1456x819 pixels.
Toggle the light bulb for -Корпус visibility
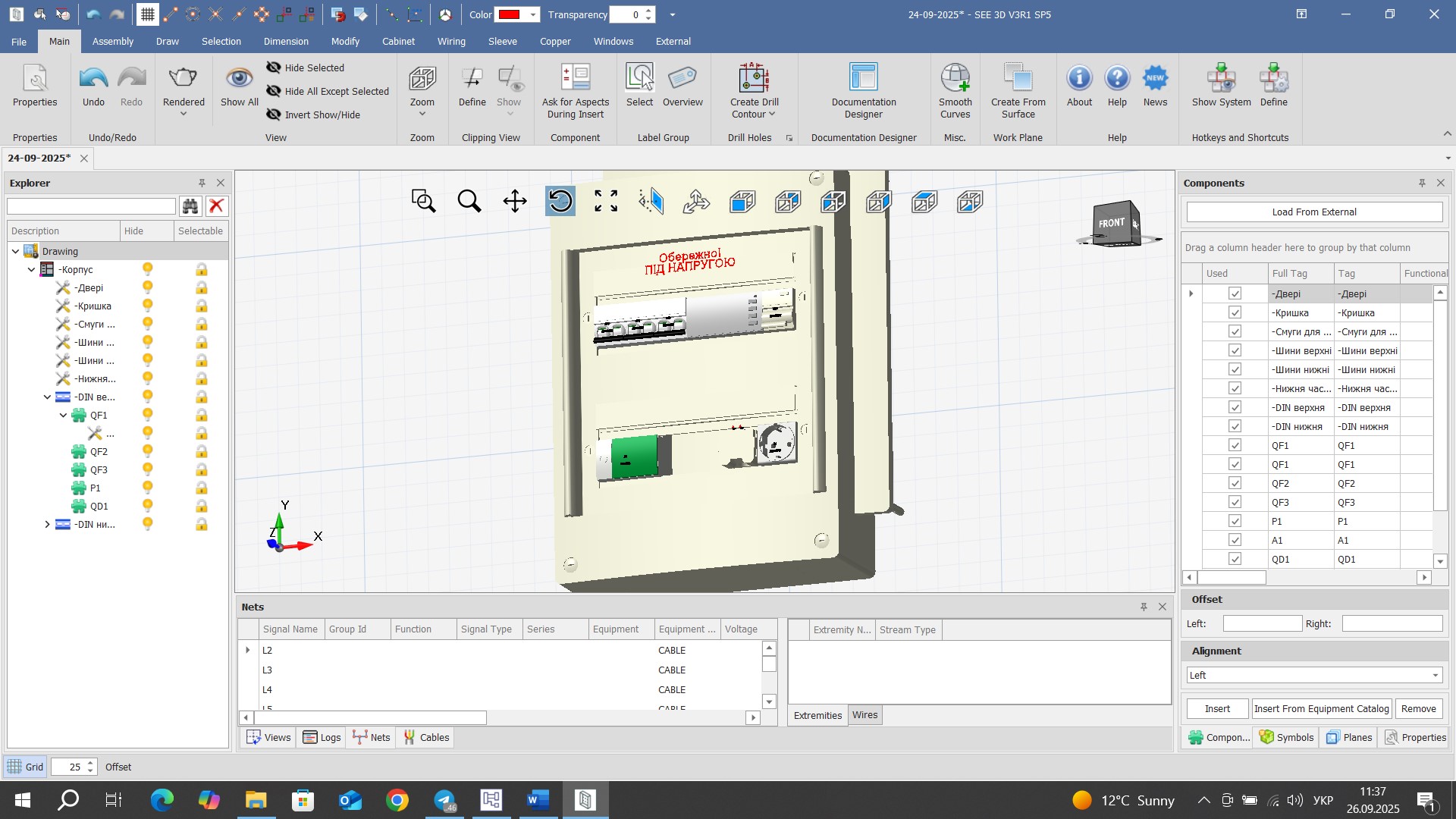pos(148,269)
